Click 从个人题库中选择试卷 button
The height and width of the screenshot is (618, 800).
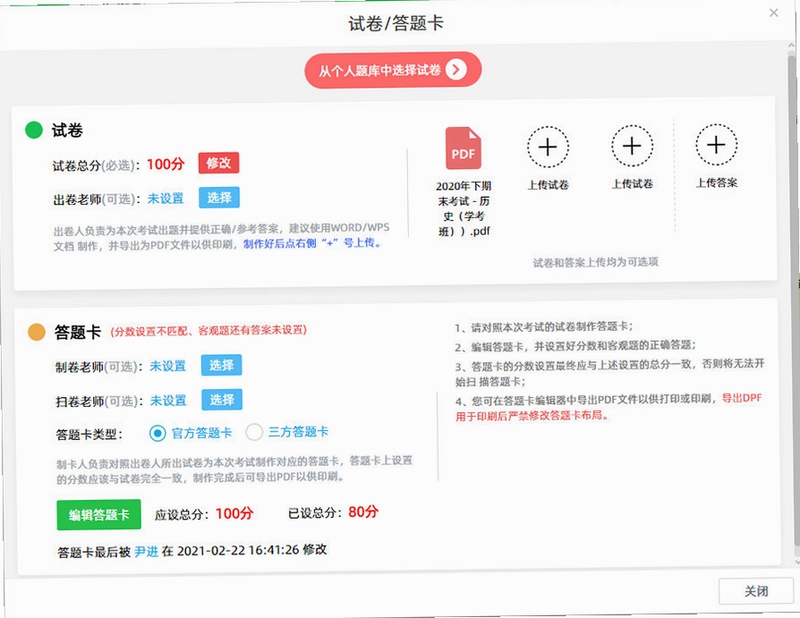(393, 70)
